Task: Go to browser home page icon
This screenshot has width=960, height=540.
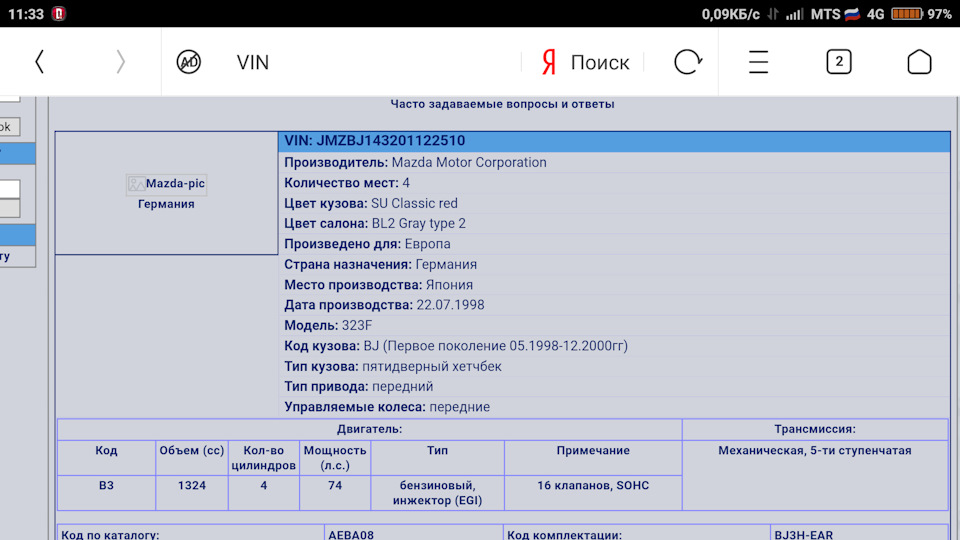Action: [919, 62]
